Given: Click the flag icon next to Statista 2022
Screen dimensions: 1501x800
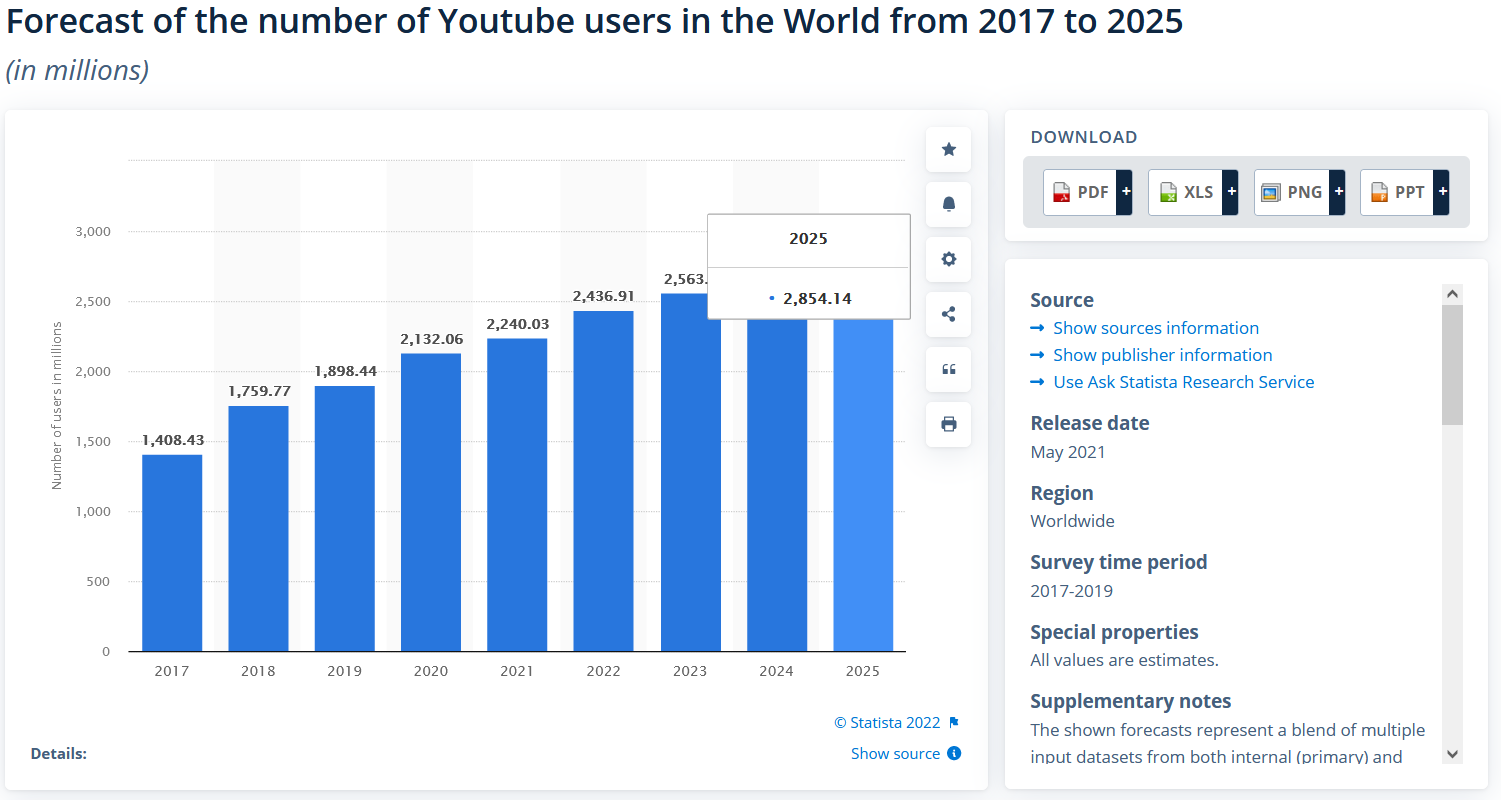Looking at the screenshot, I should (954, 722).
